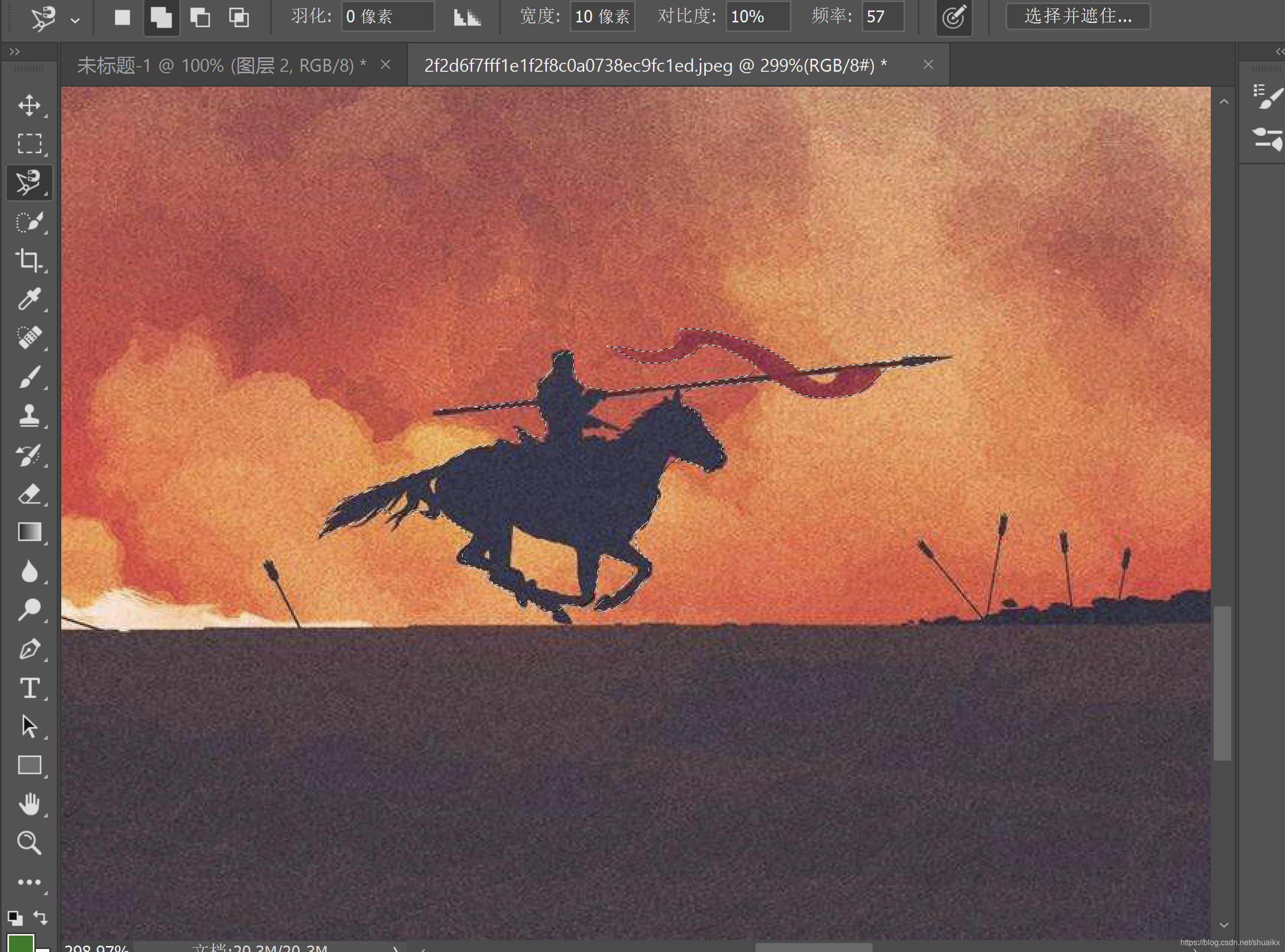
Task: Select the Horizontal Type tool
Action: click(x=29, y=688)
